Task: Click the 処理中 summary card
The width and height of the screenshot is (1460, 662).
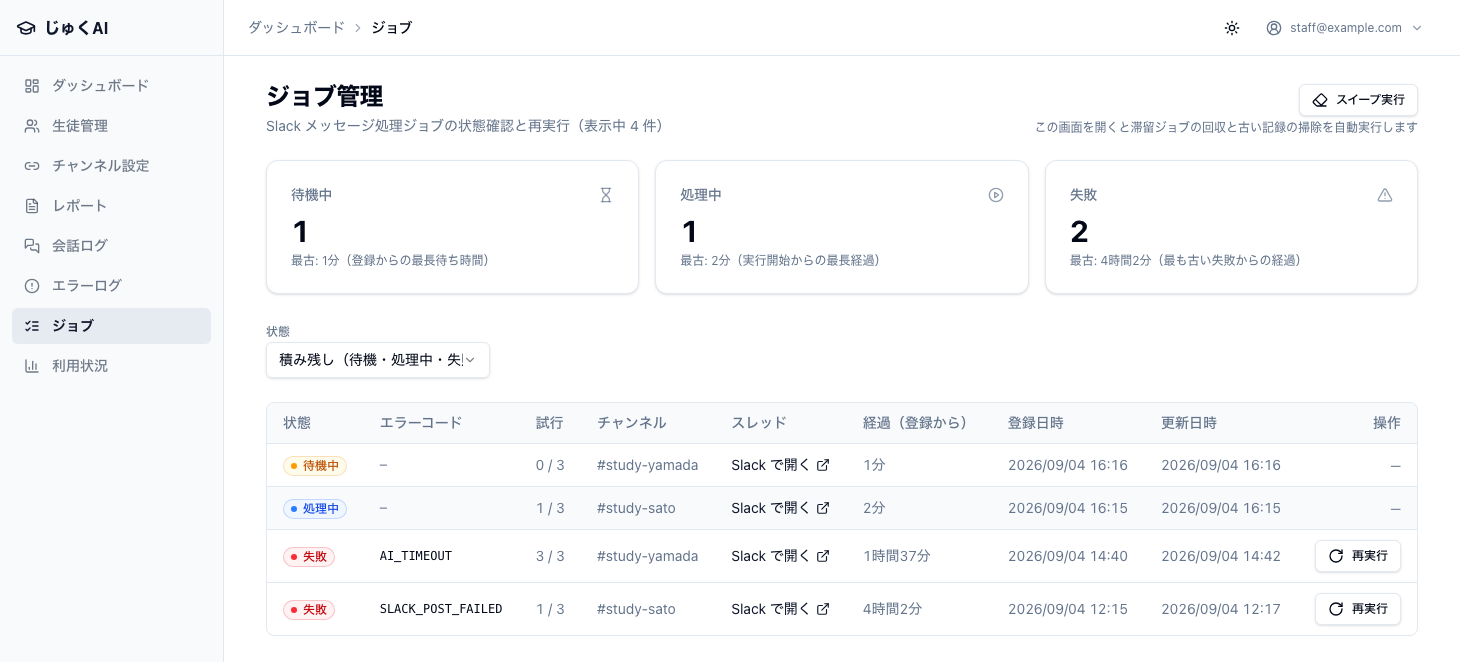Action: point(842,227)
